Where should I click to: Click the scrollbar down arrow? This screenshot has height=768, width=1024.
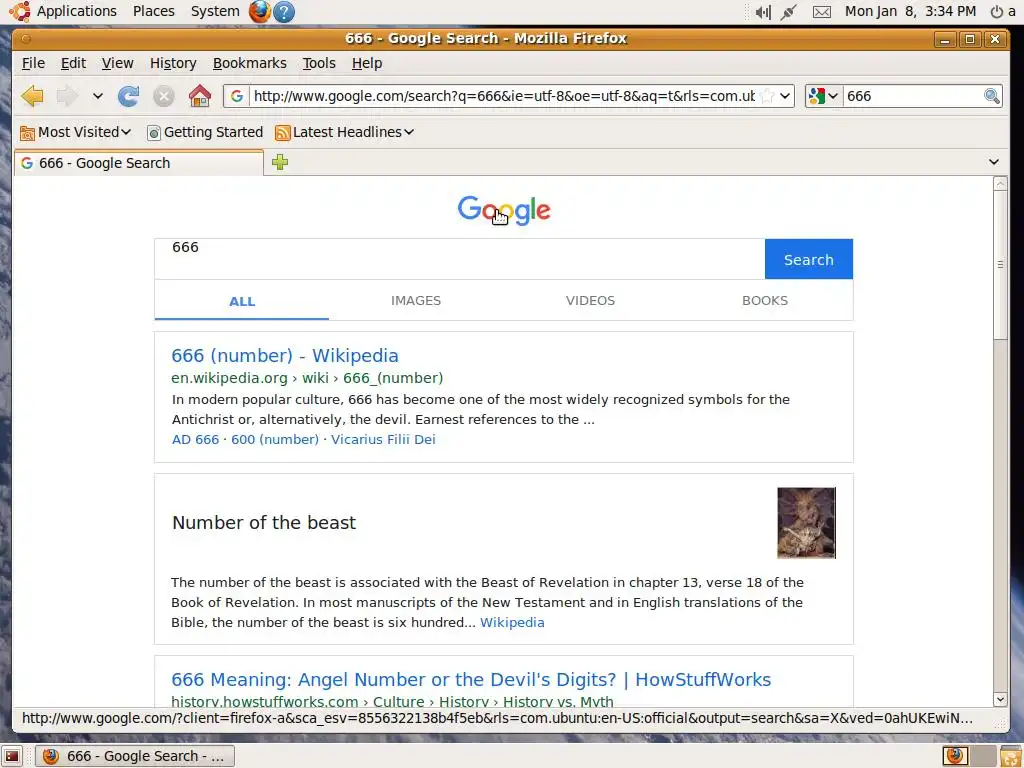[x=1000, y=699]
